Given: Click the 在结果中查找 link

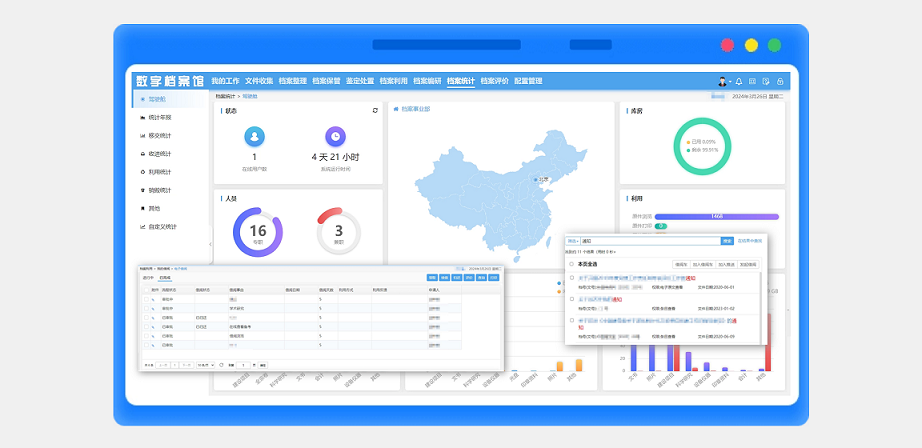Looking at the screenshot, I should tap(749, 241).
